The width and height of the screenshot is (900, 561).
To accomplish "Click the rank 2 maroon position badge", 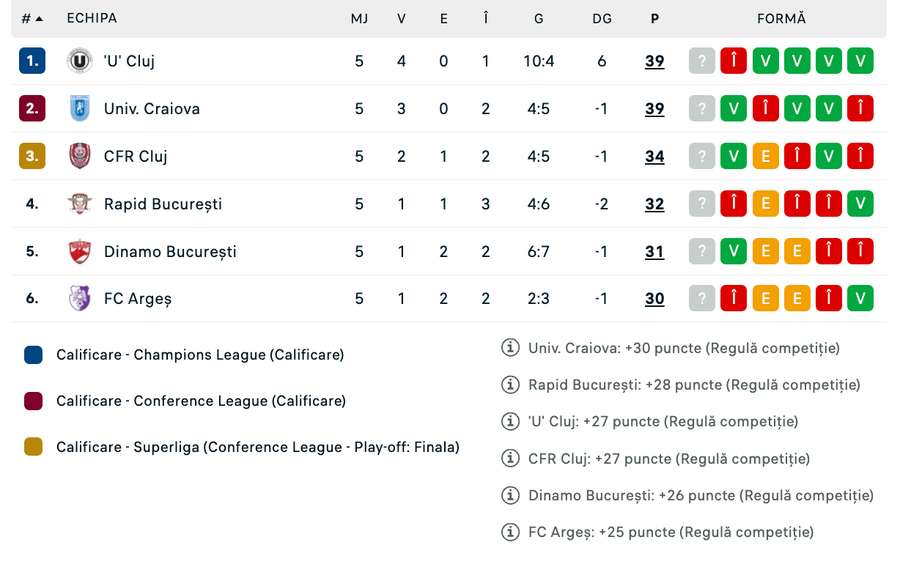I will 32,109.
